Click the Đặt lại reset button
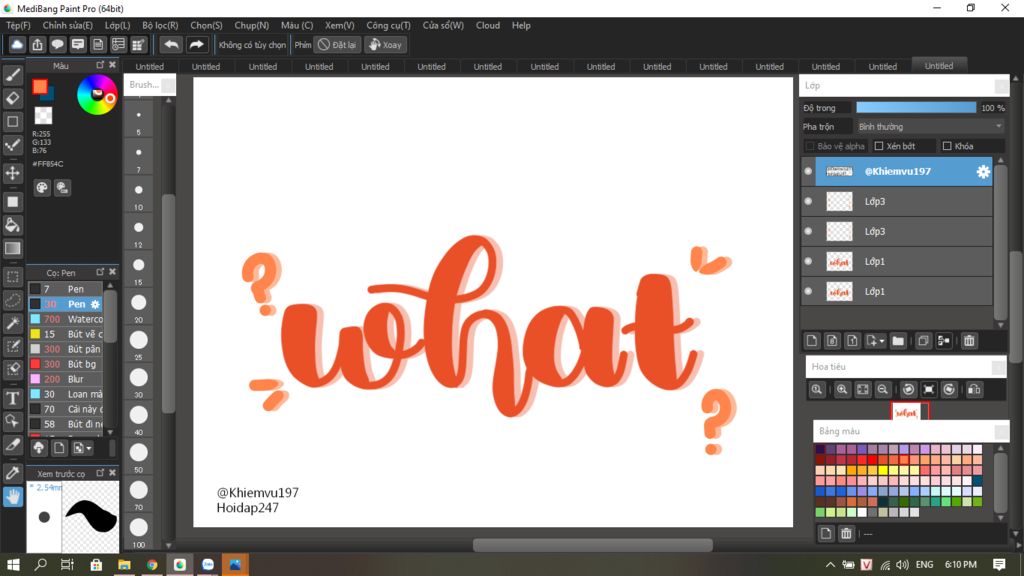Viewport: 1024px width, 576px height. 337,44
